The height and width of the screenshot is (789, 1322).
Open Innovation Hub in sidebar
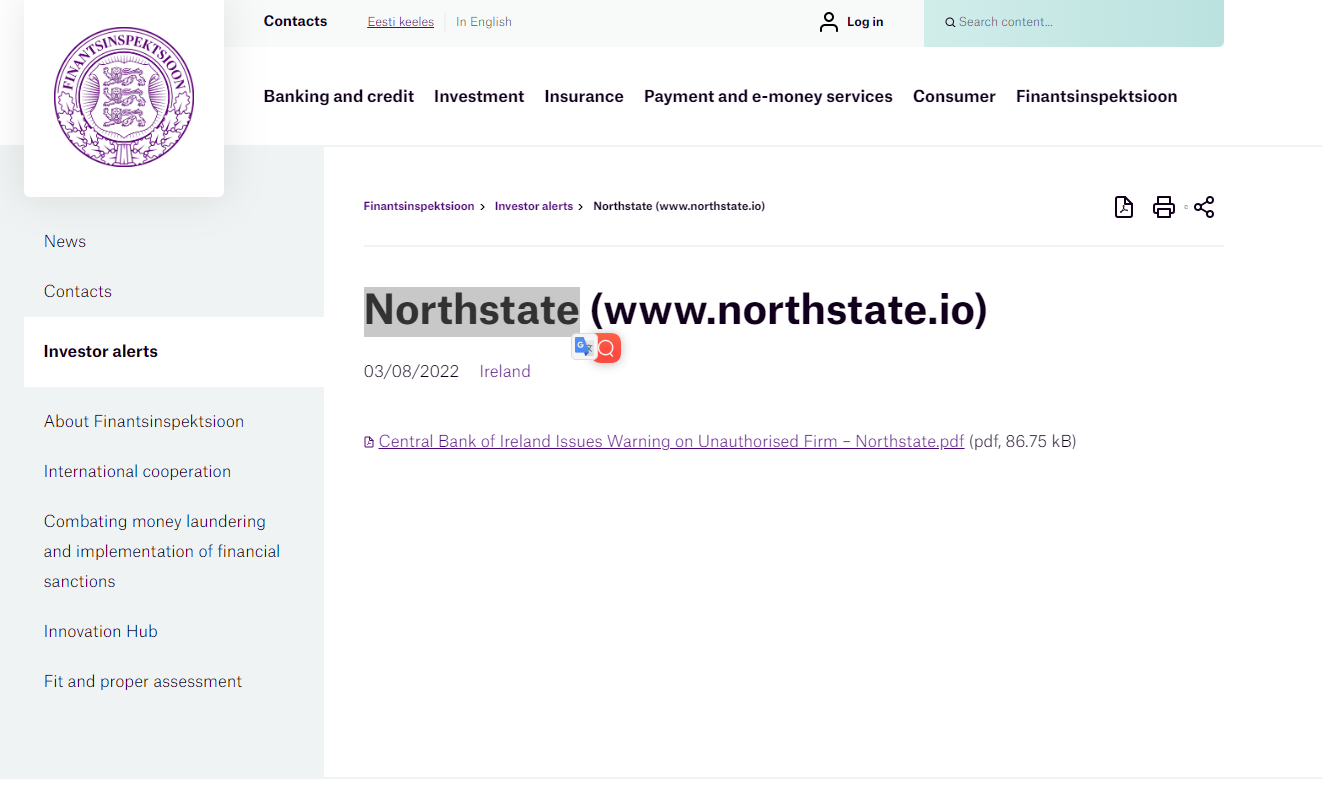pos(101,631)
